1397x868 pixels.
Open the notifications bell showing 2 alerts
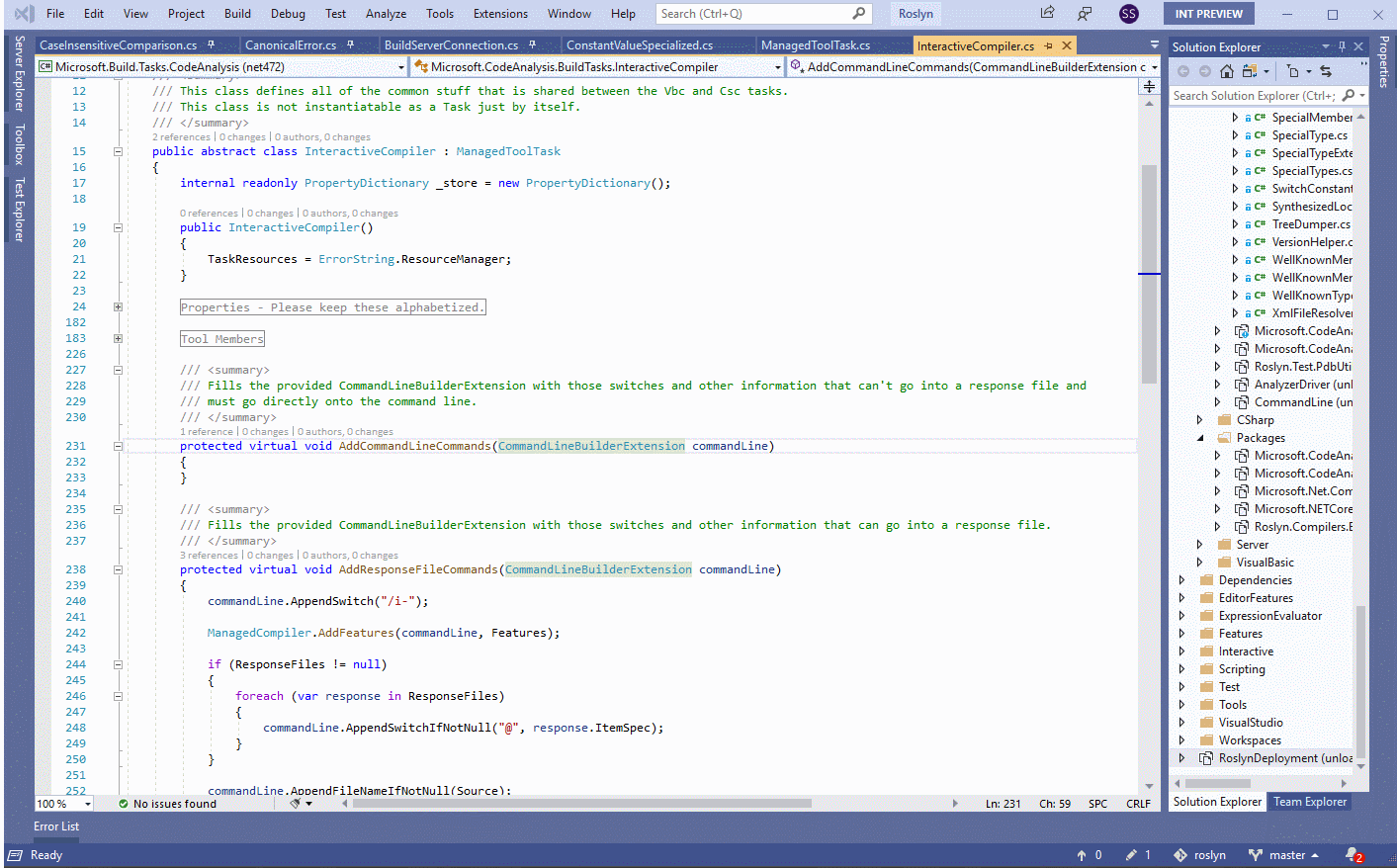pyautogui.click(x=1353, y=854)
